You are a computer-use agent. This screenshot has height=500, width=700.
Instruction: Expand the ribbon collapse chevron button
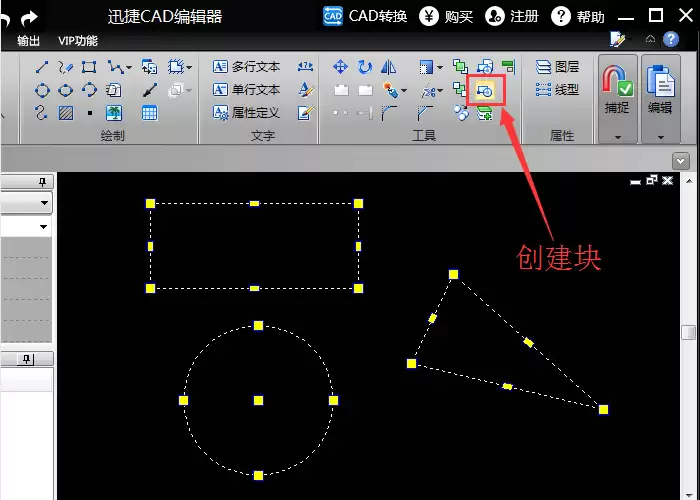pyautogui.click(x=680, y=161)
